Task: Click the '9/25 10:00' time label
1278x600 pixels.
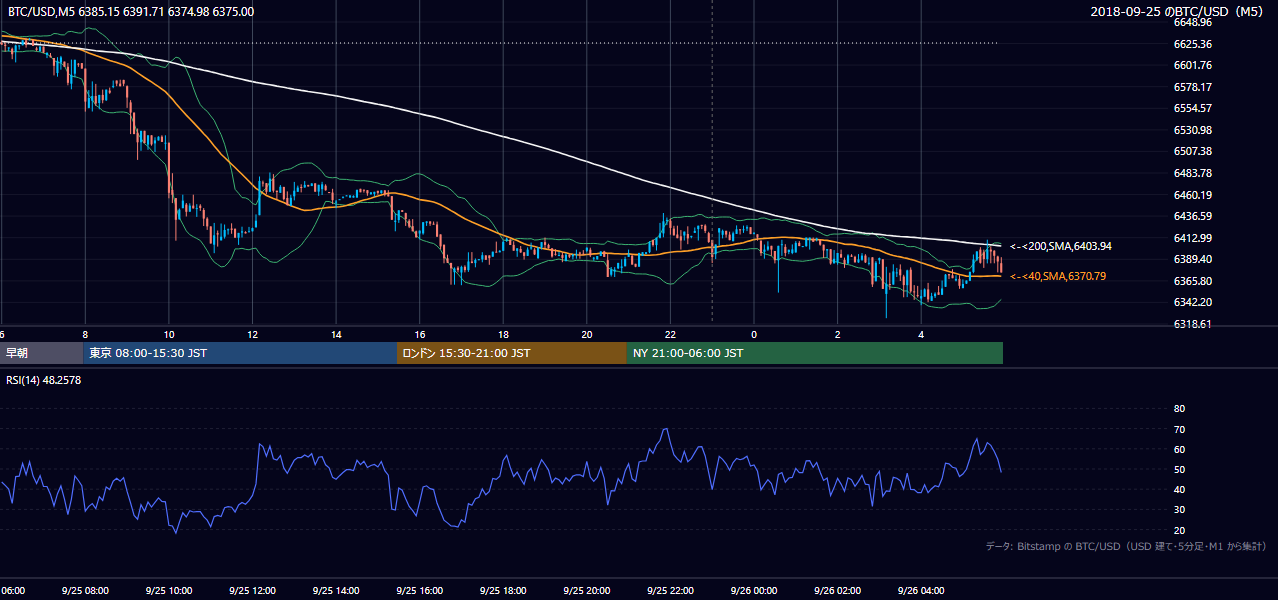Action: pos(169,590)
